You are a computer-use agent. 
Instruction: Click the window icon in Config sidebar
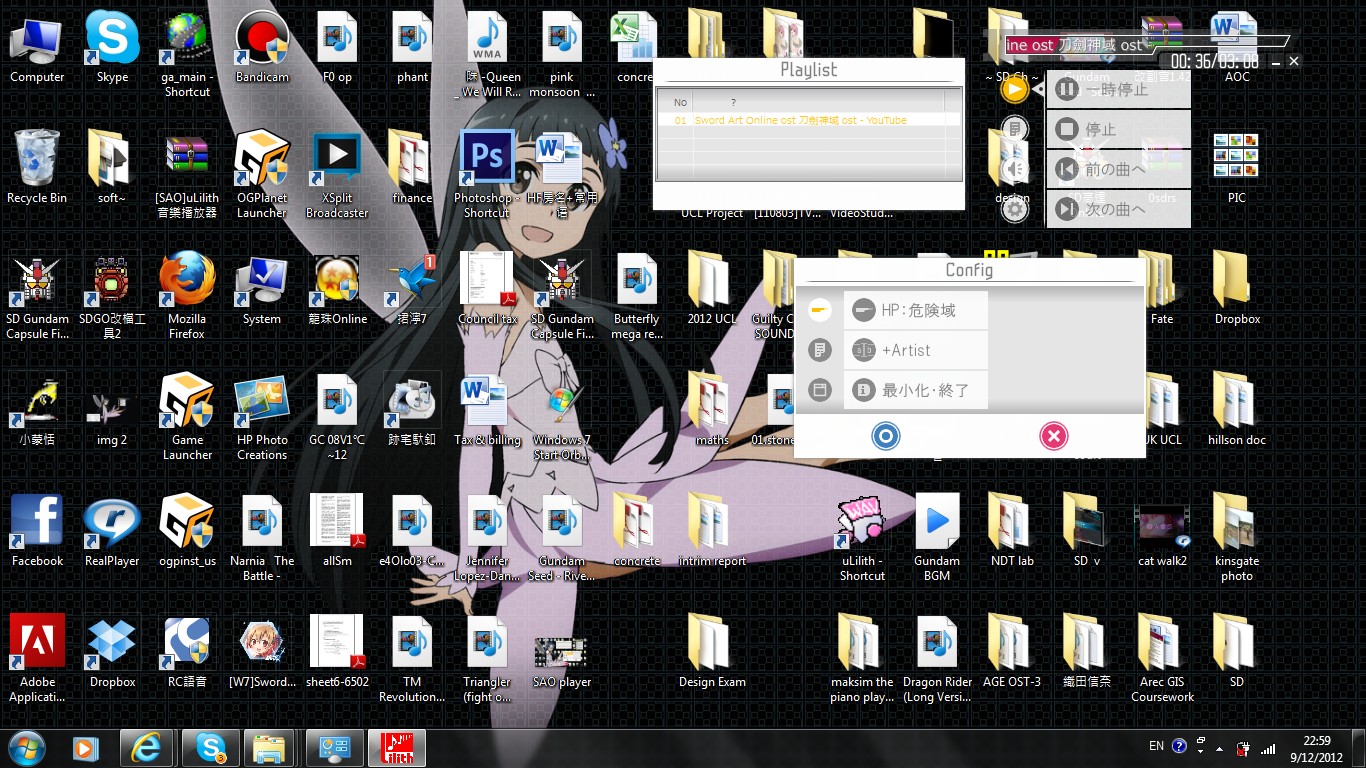click(x=819, y=390)
